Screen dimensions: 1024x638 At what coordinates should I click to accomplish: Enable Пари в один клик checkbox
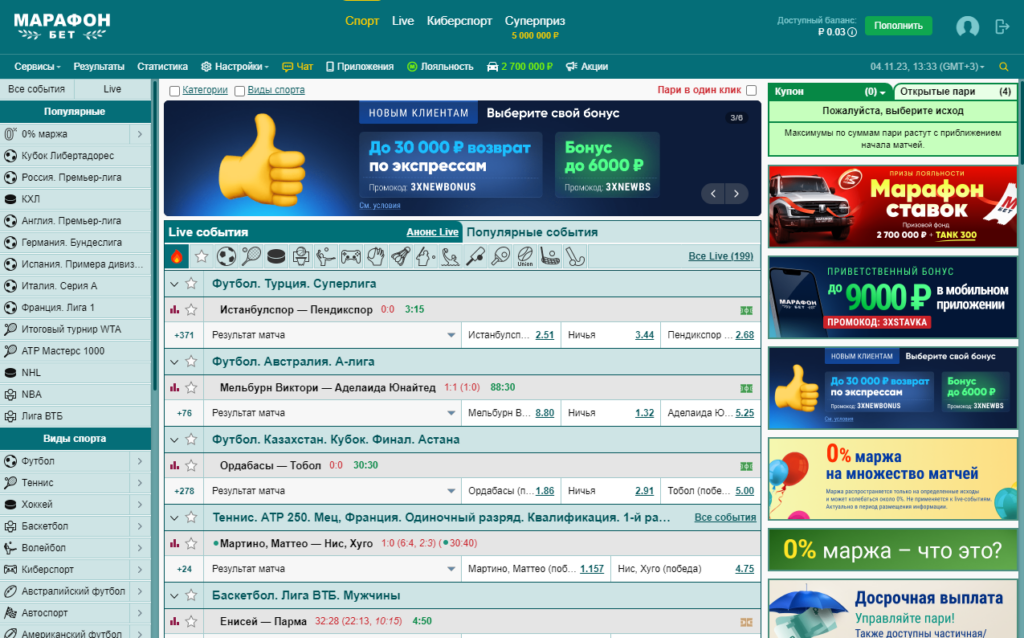[x=752, y=90]
